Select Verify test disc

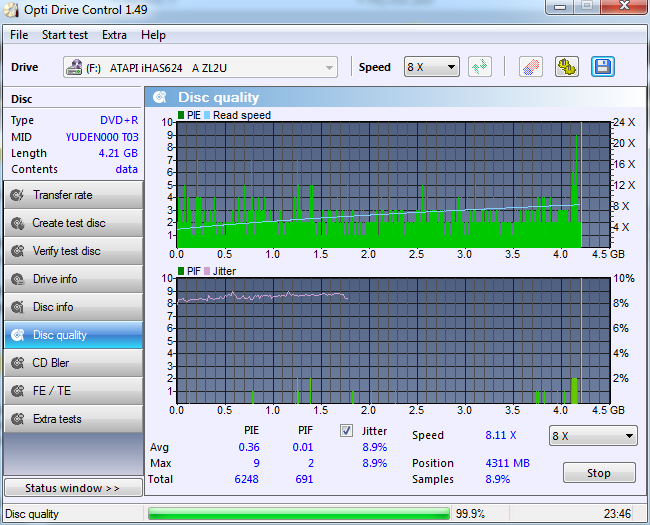point(73,251)
